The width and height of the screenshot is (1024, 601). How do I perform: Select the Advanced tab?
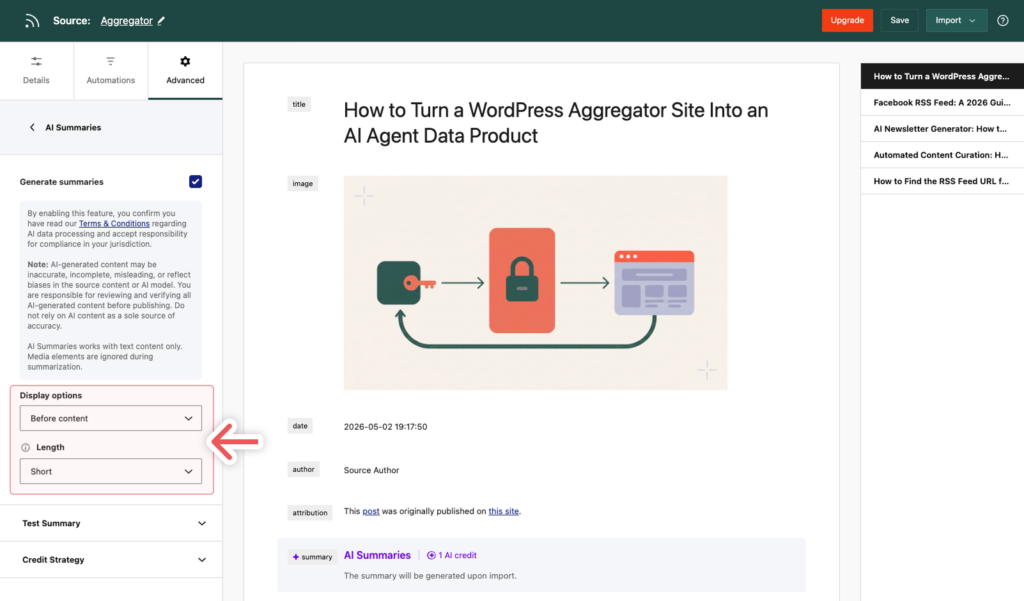point(185,71)
